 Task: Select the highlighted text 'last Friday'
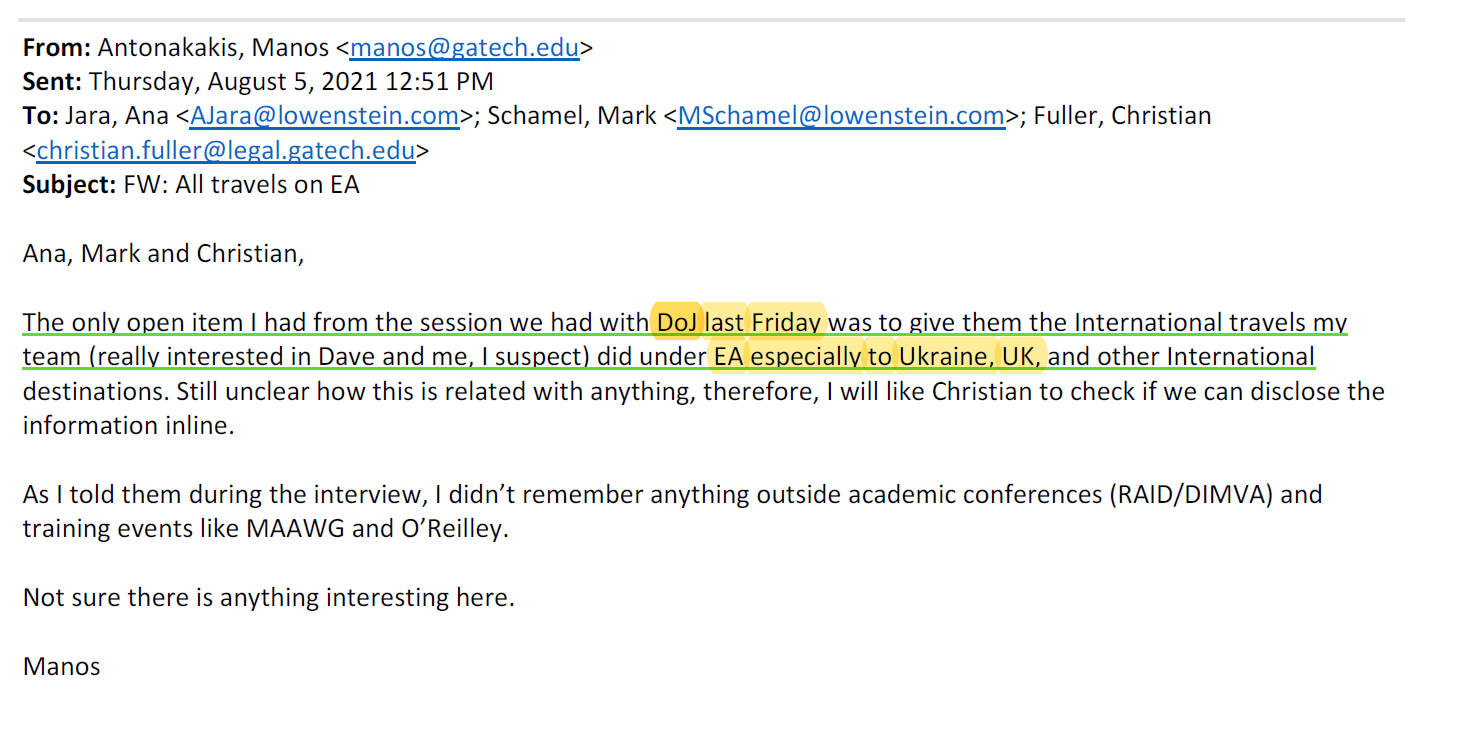(763, 322)
